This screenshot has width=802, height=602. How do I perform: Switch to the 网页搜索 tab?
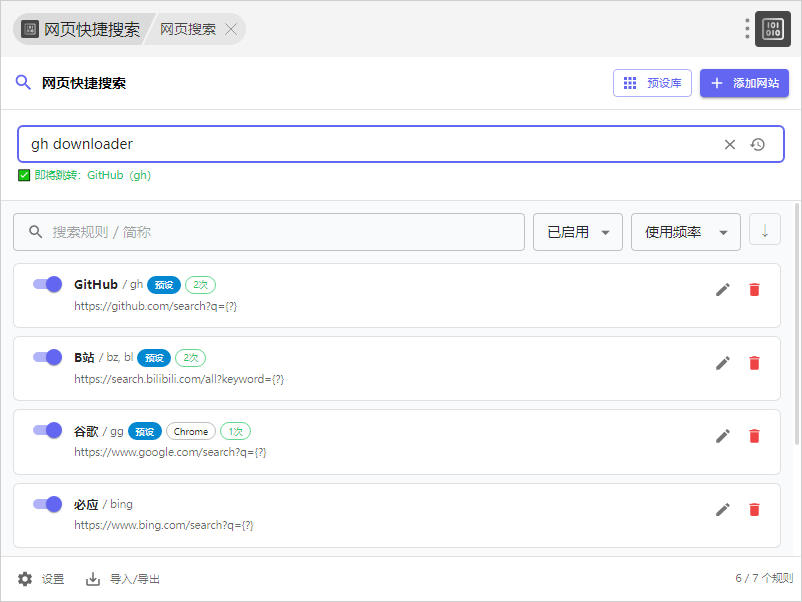pos(188,29)
